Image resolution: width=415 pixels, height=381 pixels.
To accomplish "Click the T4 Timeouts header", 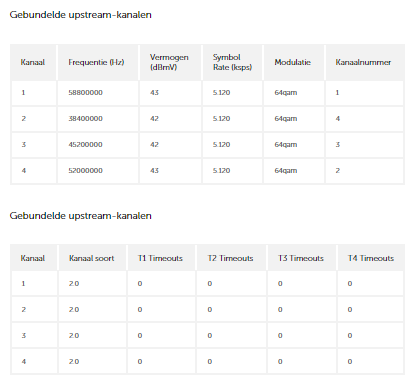I will [x=371, y=258].
